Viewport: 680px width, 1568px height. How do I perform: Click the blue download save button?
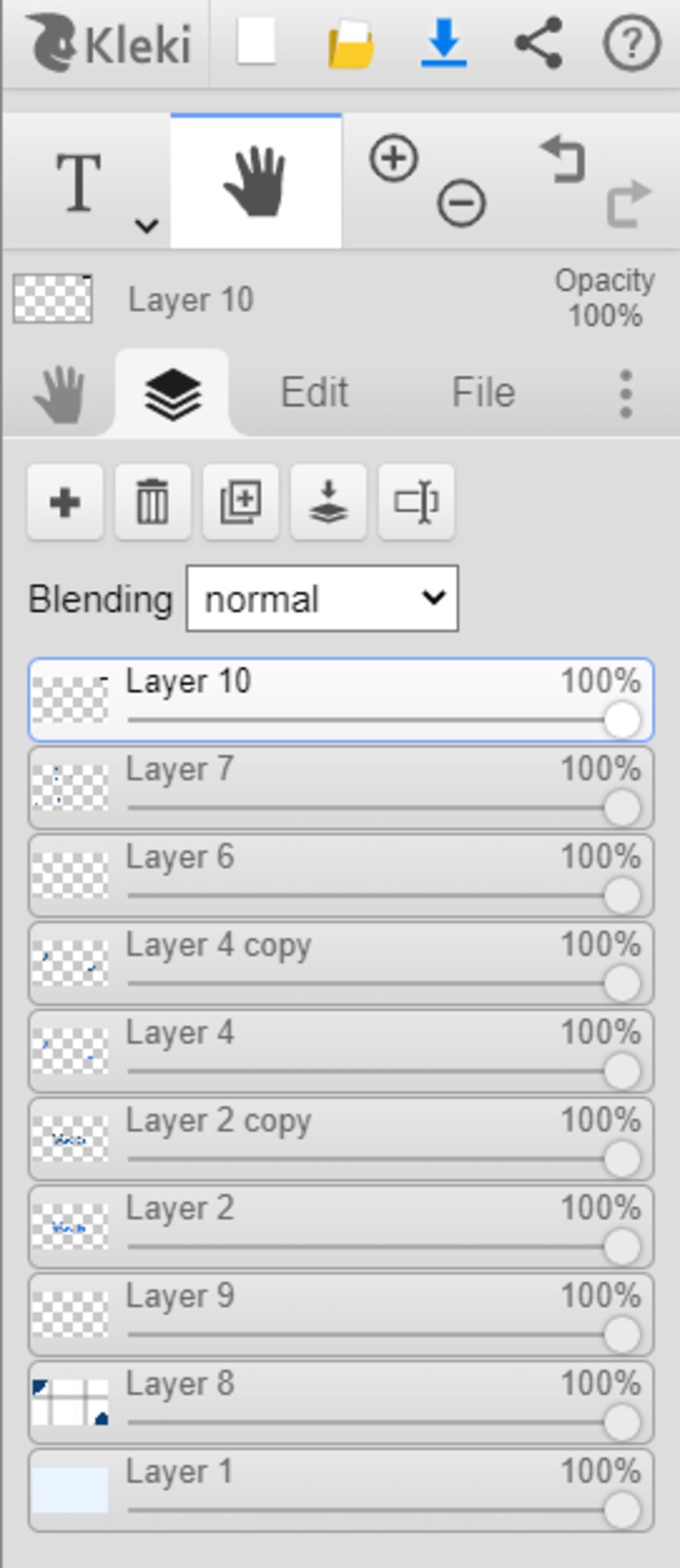pyautogui.click(x=444, y=44)
